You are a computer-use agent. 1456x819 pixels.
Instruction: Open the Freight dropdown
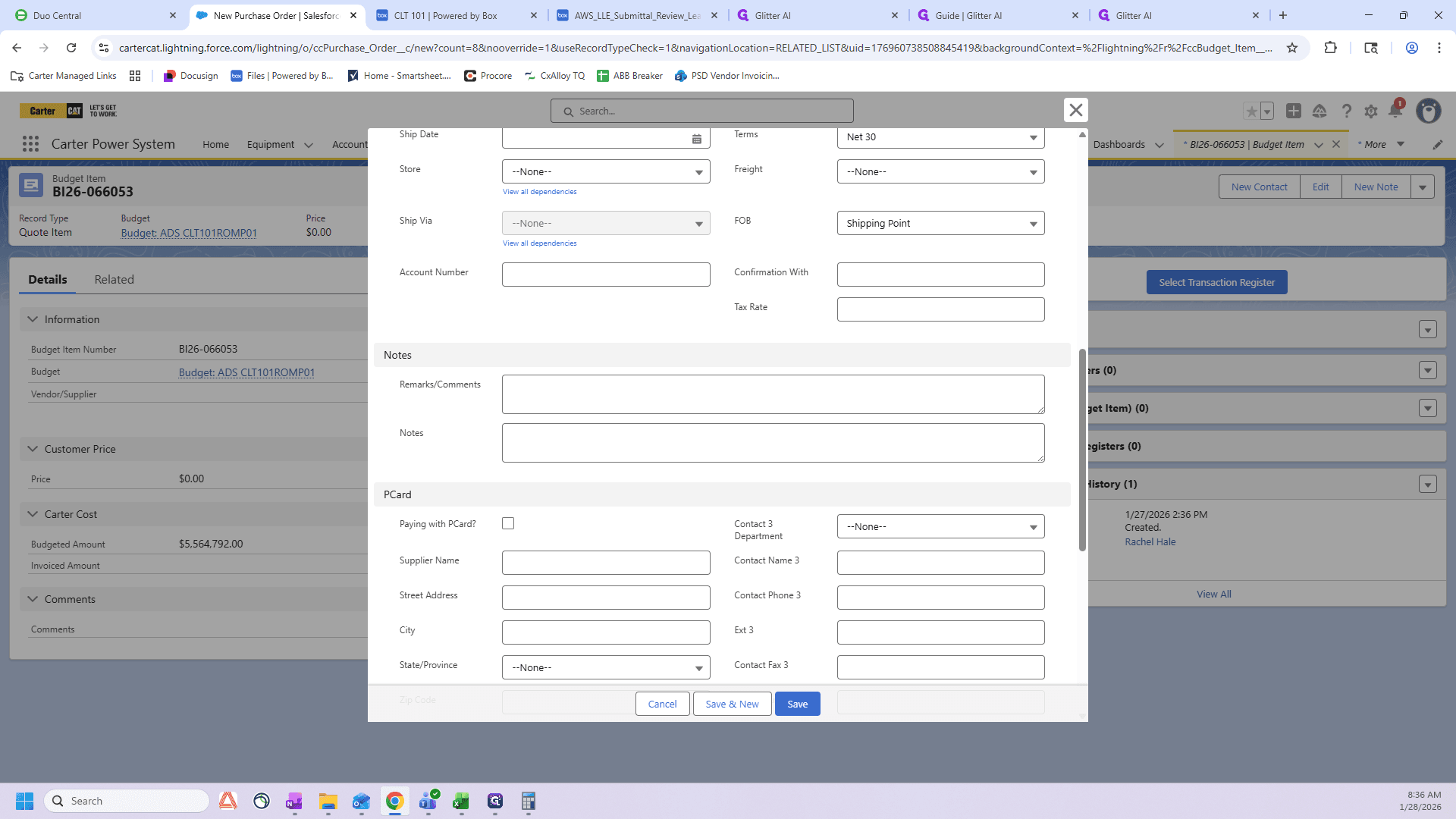click(x=940, y=171)
